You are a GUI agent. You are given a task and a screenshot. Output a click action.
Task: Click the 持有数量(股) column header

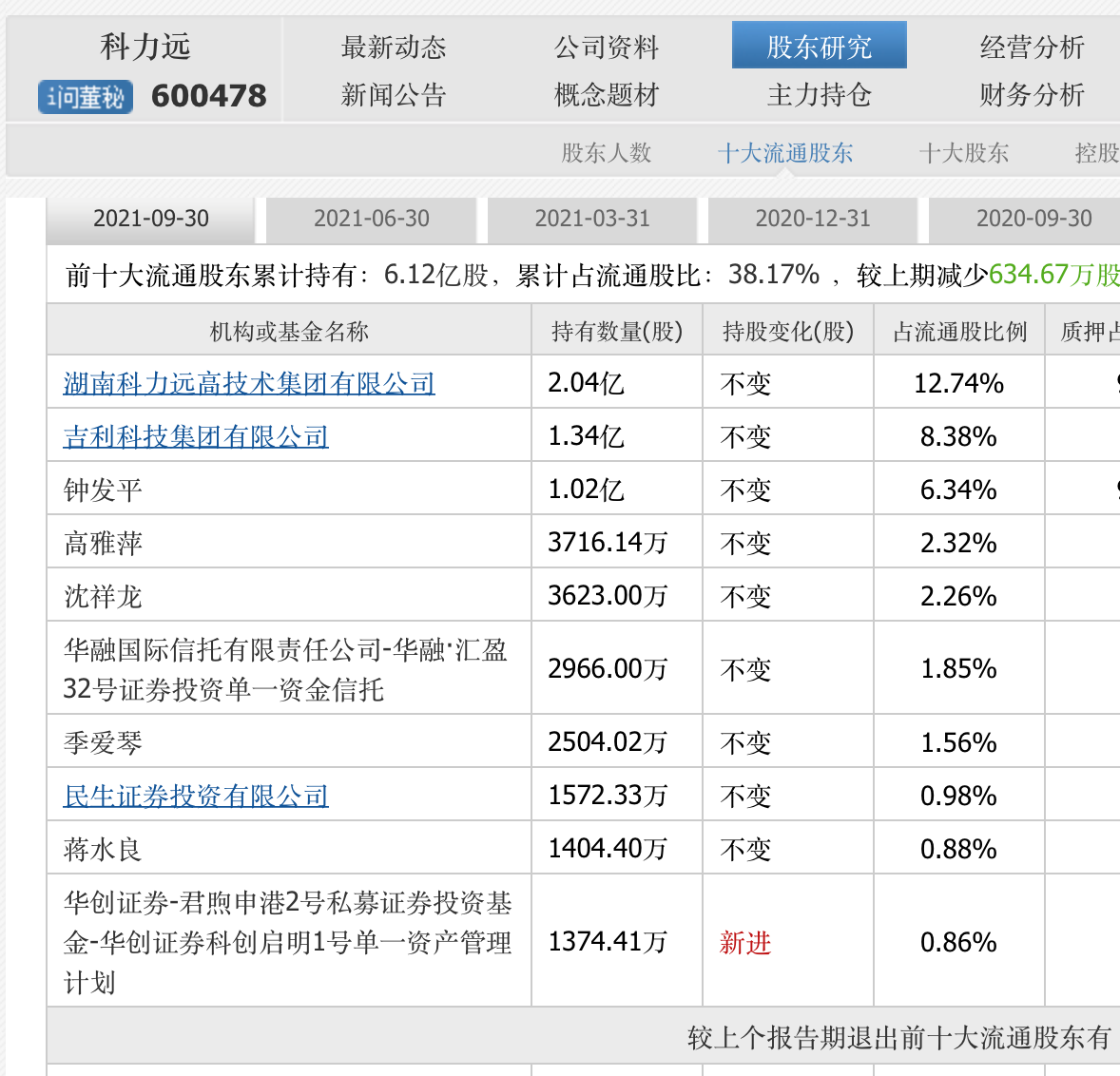[617, 332]
